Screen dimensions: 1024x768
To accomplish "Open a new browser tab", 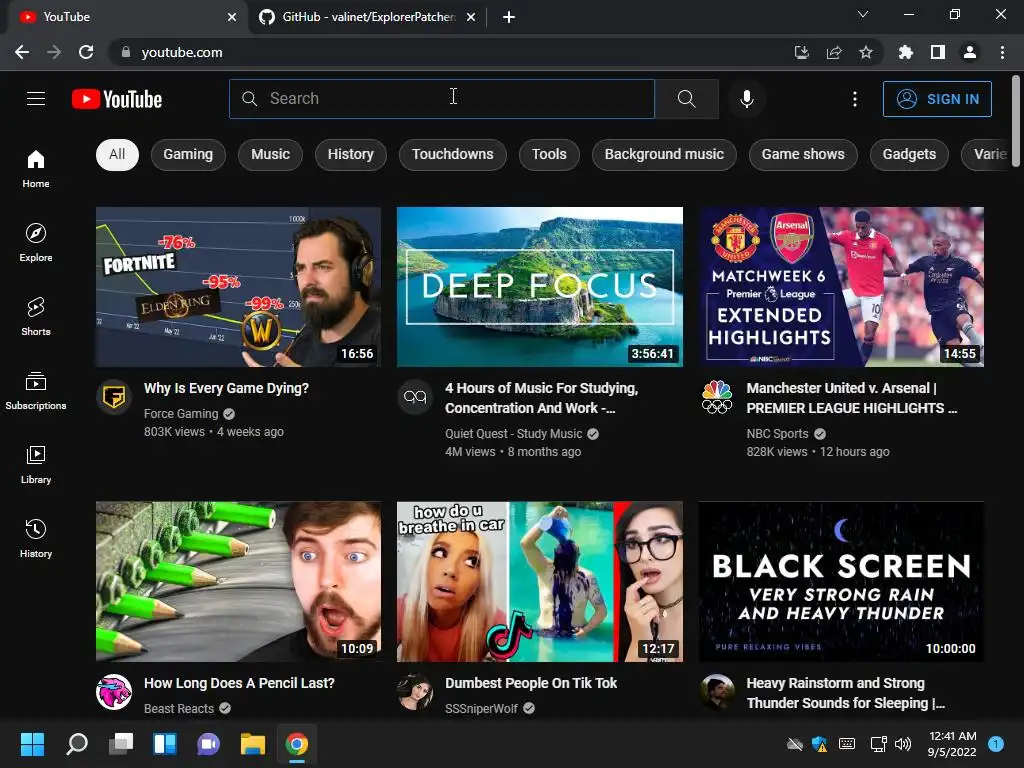I will [509, 17].
